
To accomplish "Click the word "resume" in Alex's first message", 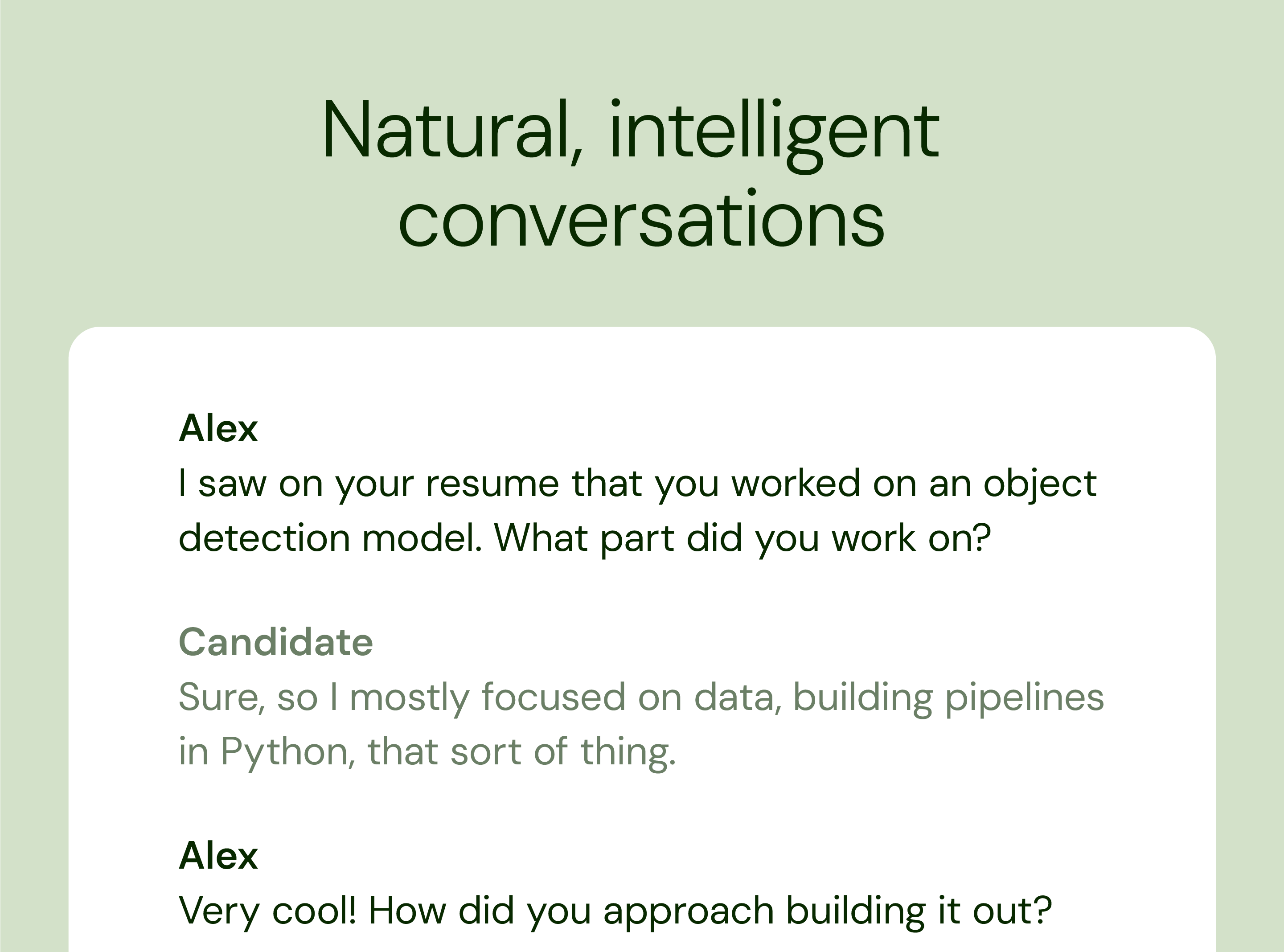I will [x=492, y=483].
